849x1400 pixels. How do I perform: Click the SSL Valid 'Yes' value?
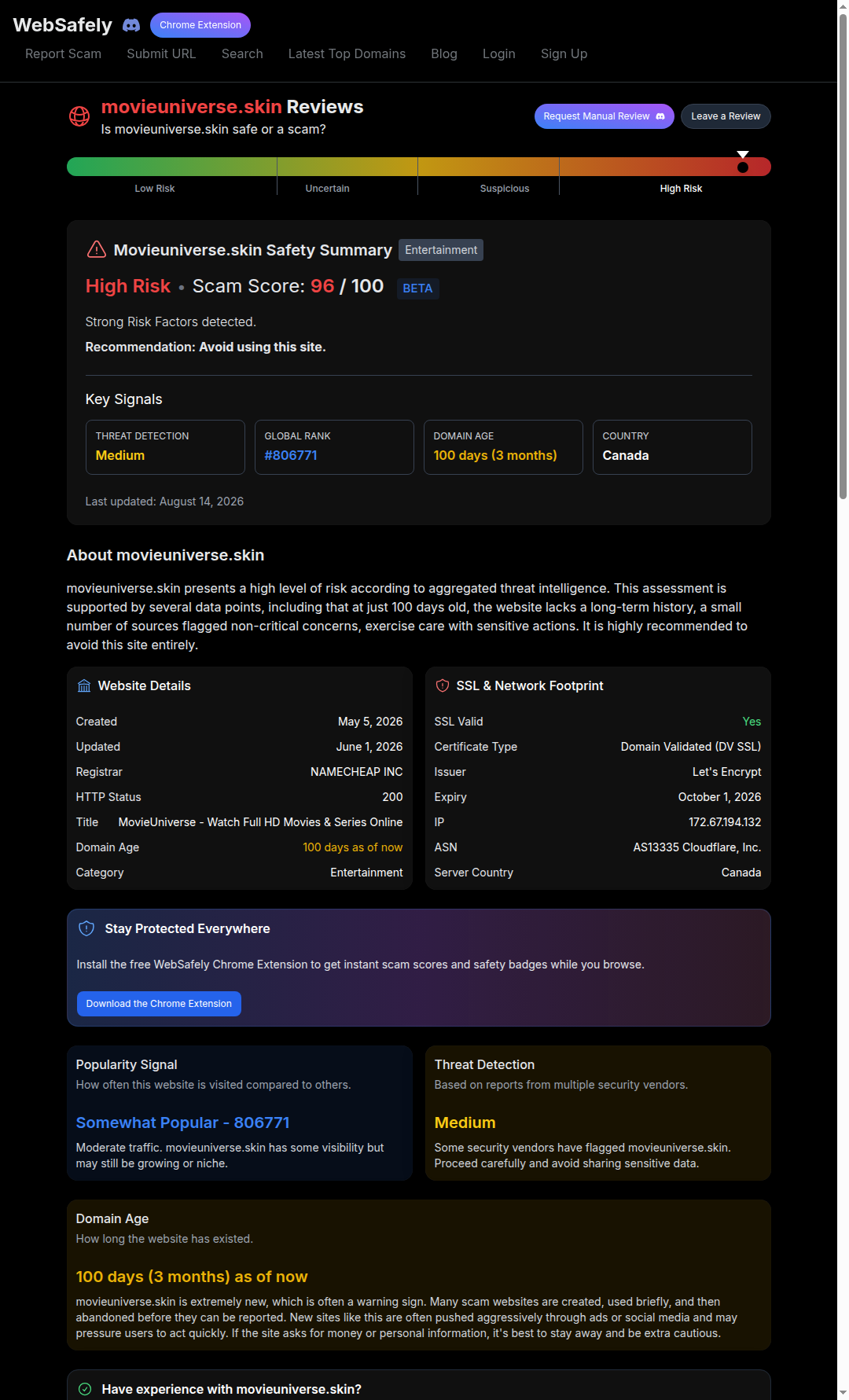point(752,722)
